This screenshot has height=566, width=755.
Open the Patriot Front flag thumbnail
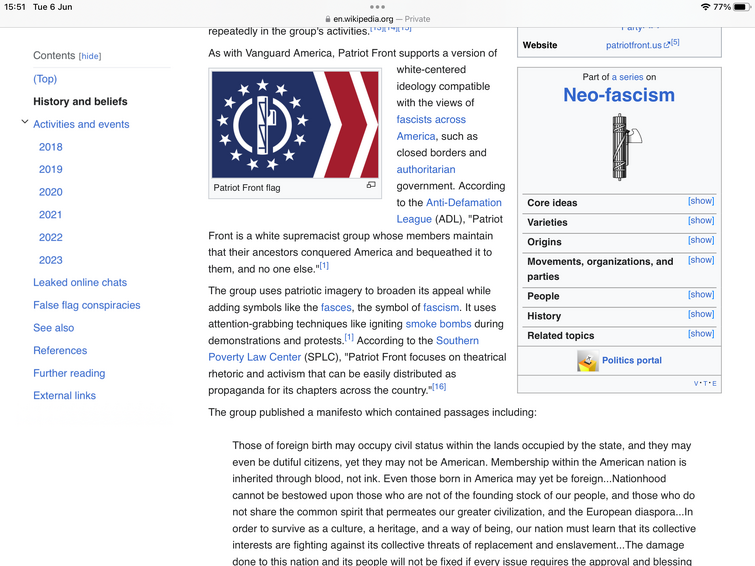point(295,125)
